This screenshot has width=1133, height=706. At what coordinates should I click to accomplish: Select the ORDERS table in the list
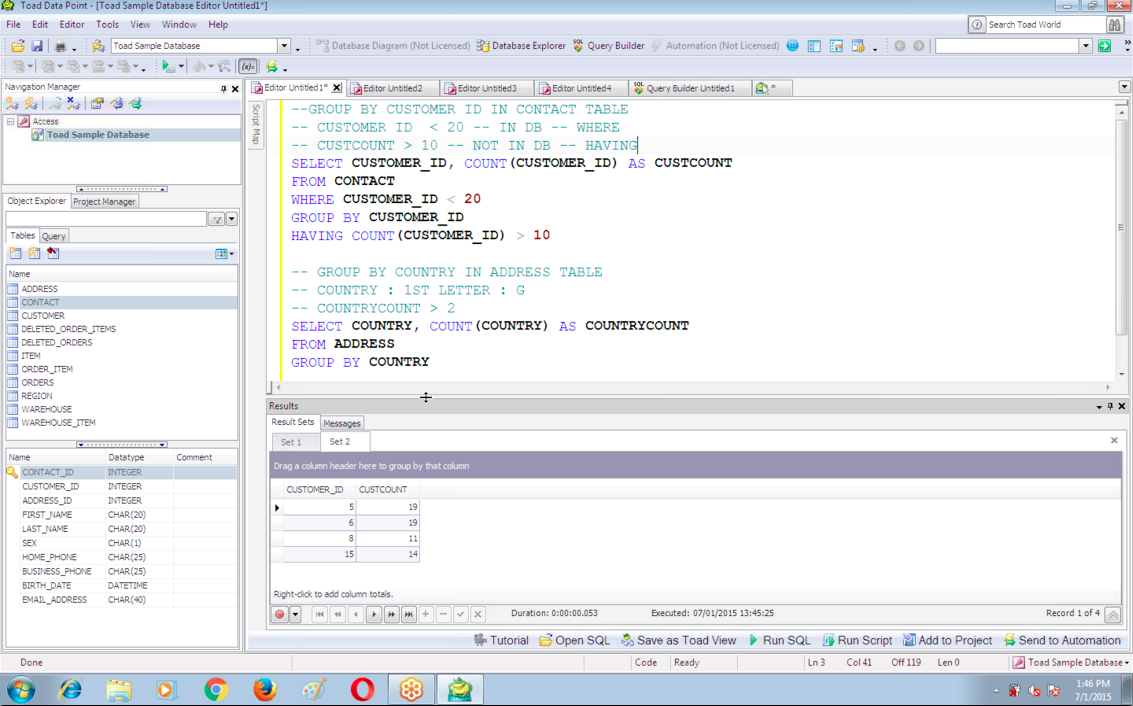(38, 382)
